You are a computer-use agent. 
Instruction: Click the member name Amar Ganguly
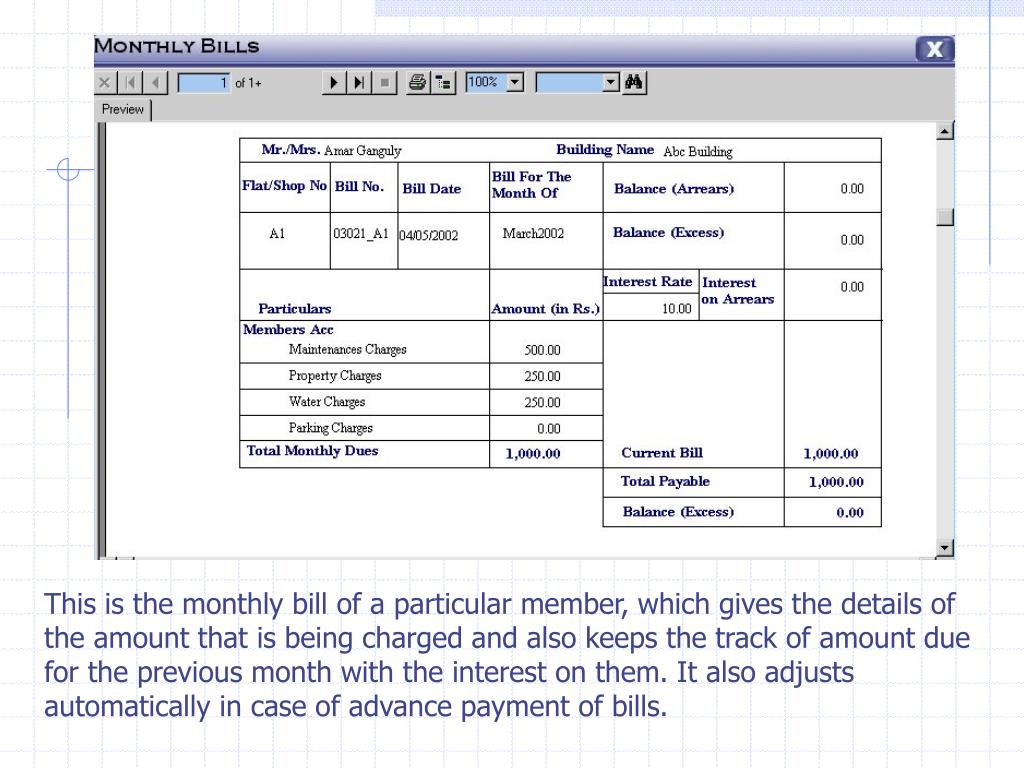362,151
